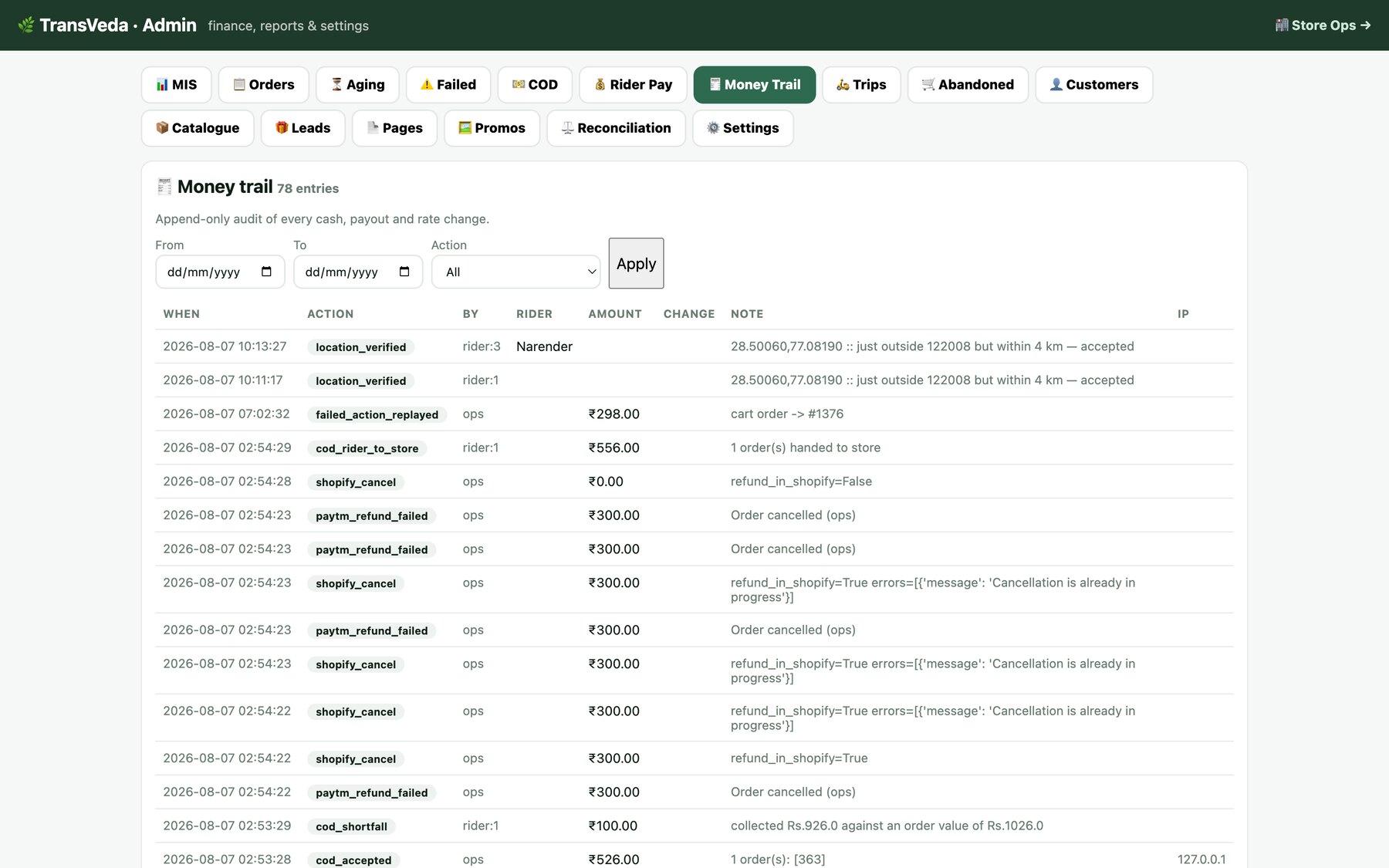Click the IP value 127.0.0.1
1389x868 pixels.
click(x=1201, y=860)
